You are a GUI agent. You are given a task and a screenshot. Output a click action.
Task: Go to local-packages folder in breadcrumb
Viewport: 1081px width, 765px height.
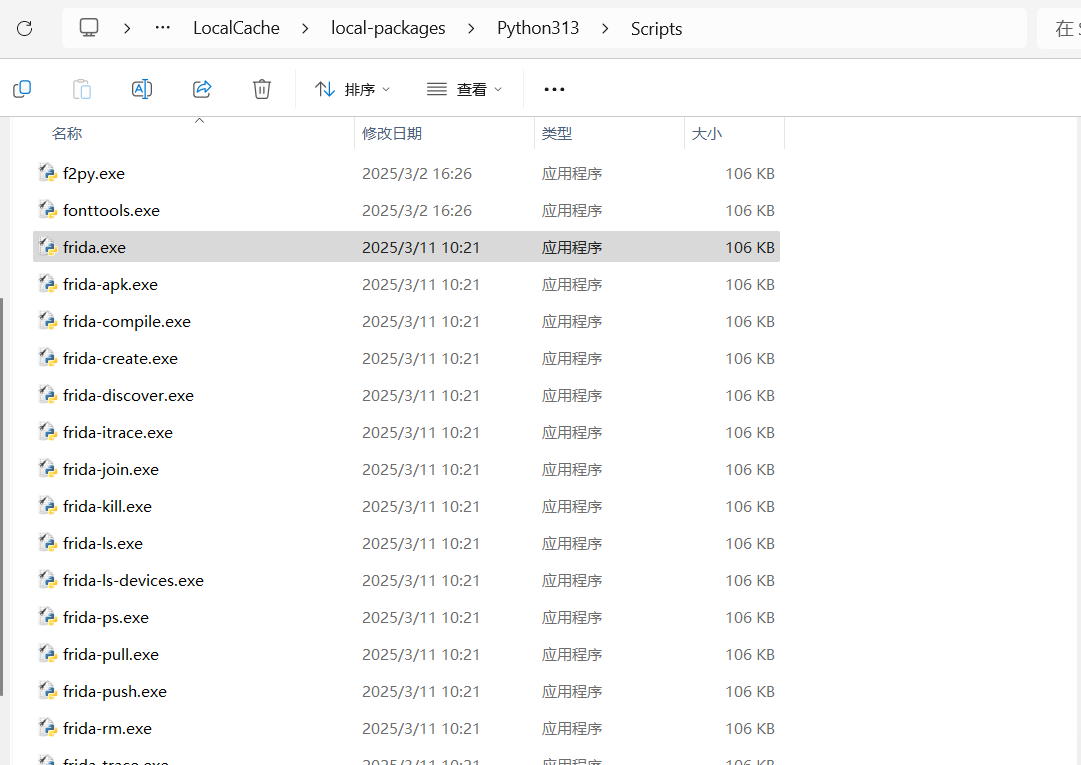coord(388,28)
